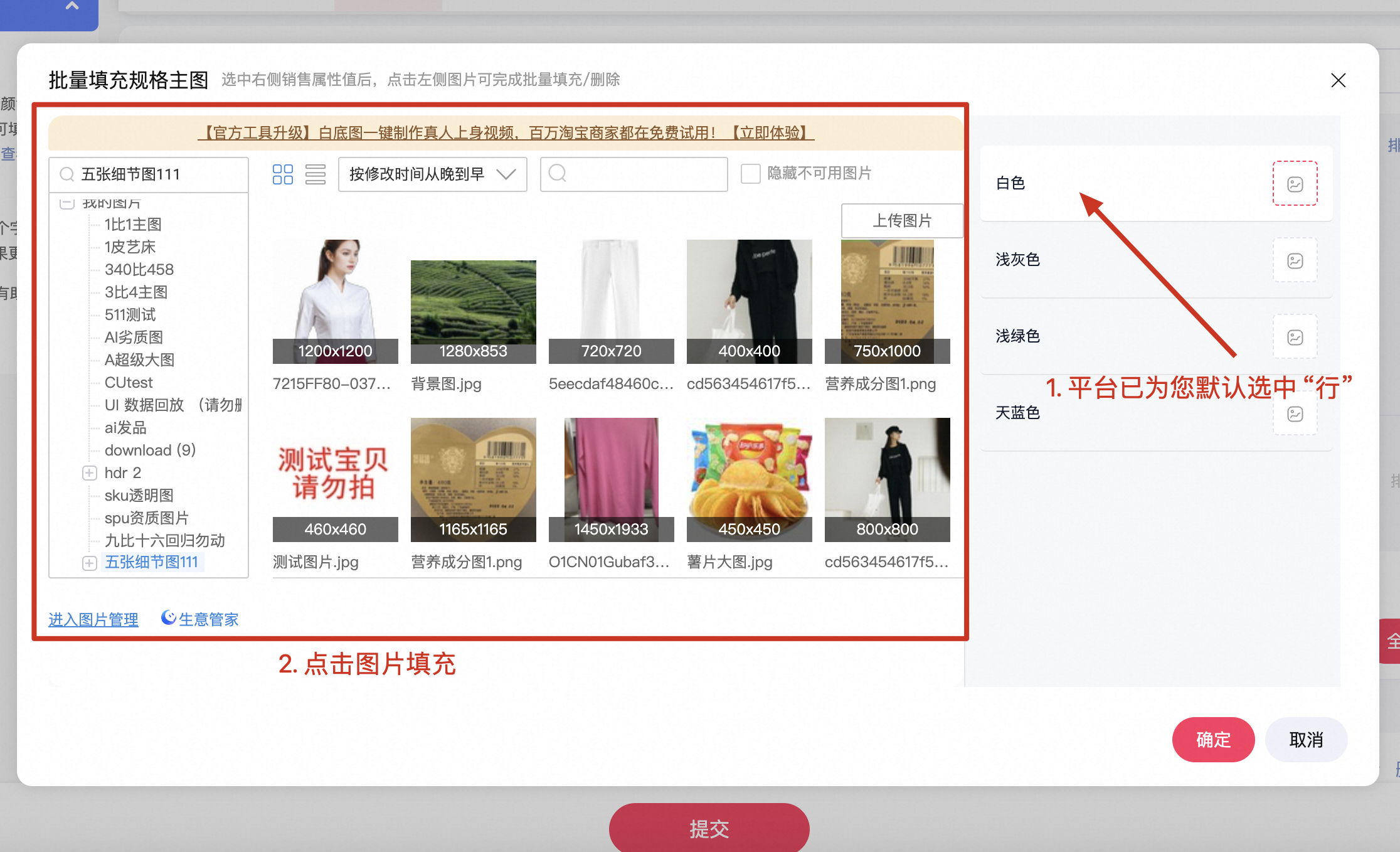Click the 提交 submit button behind dialog
Image resolution: width=1400 pixels, height=852 pixels.
(x=709, y=828)
